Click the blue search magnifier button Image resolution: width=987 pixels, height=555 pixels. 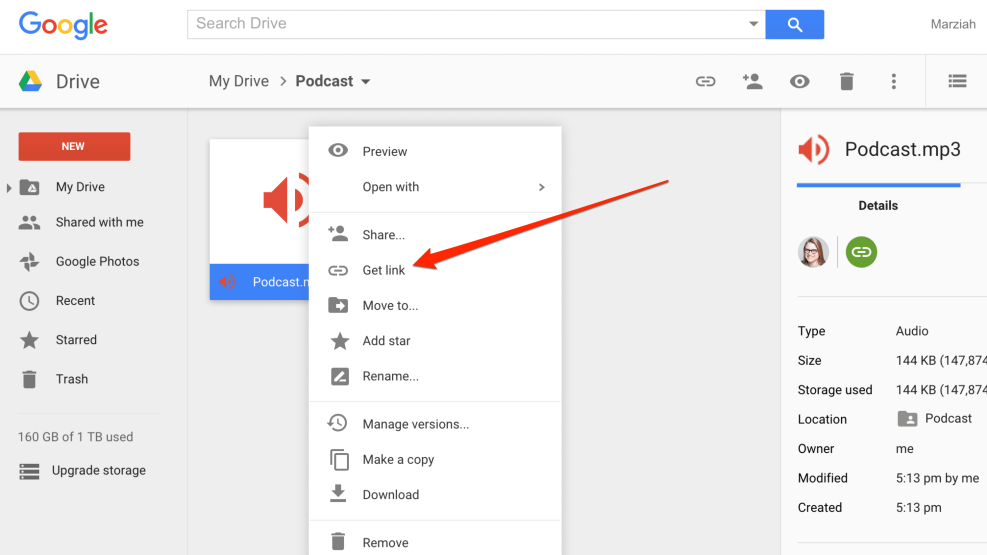(795, 25)
